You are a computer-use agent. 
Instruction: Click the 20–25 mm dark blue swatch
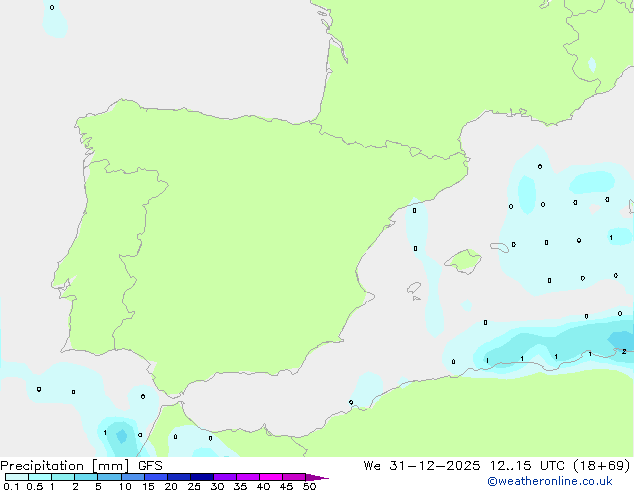179,477
